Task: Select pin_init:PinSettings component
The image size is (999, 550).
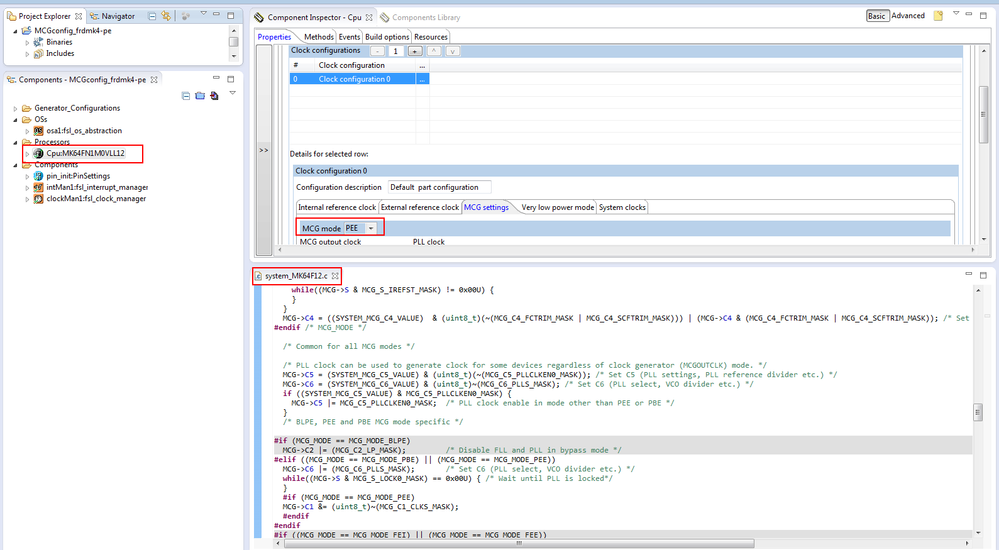Action: point(78,176)
